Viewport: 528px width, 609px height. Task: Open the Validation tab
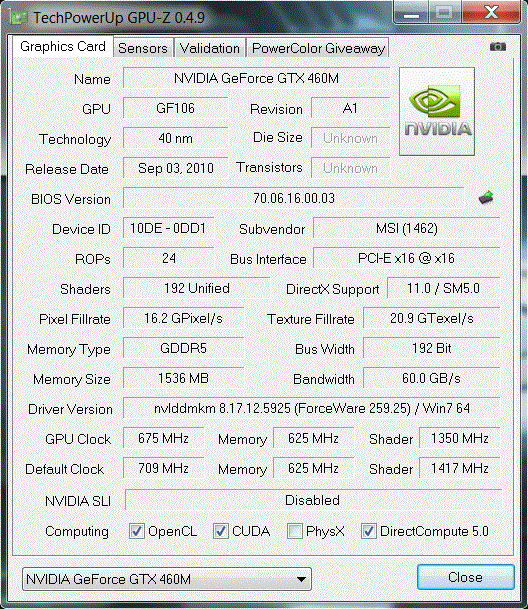[x=209, y=48]
